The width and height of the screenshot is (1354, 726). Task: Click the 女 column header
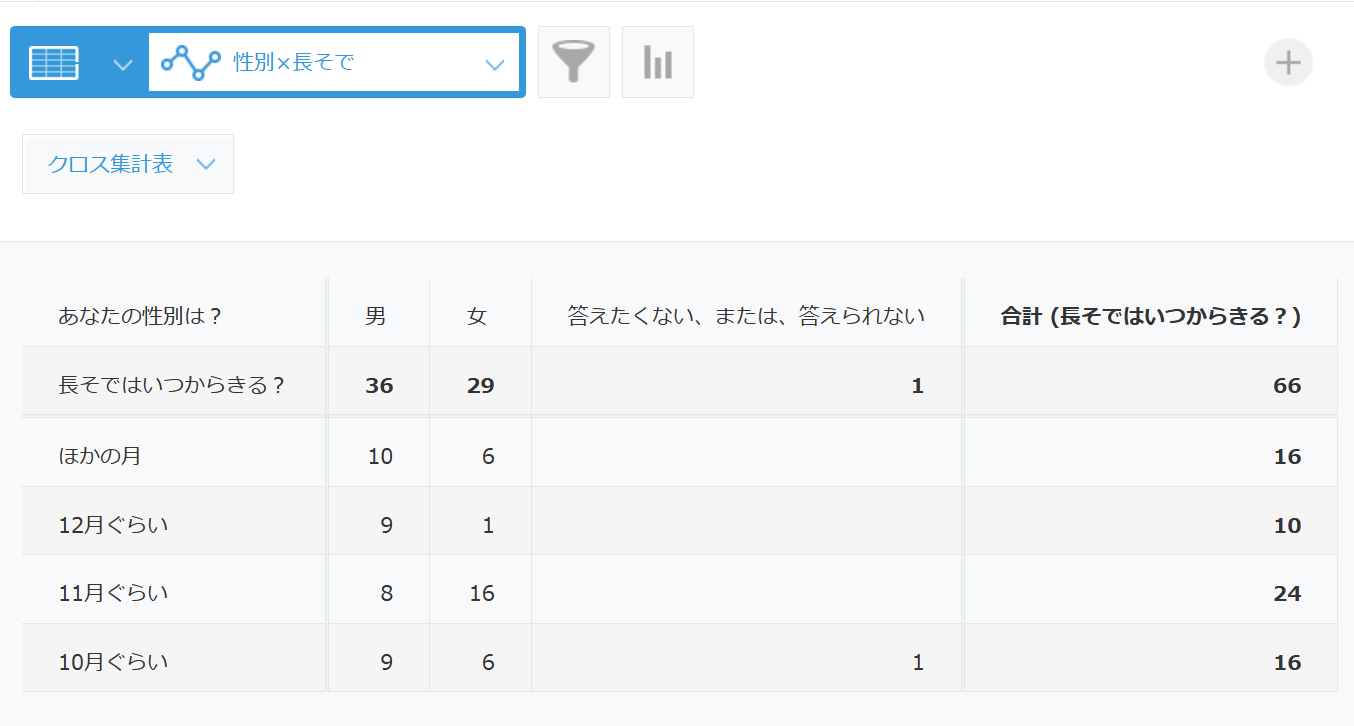coord(478,317)
